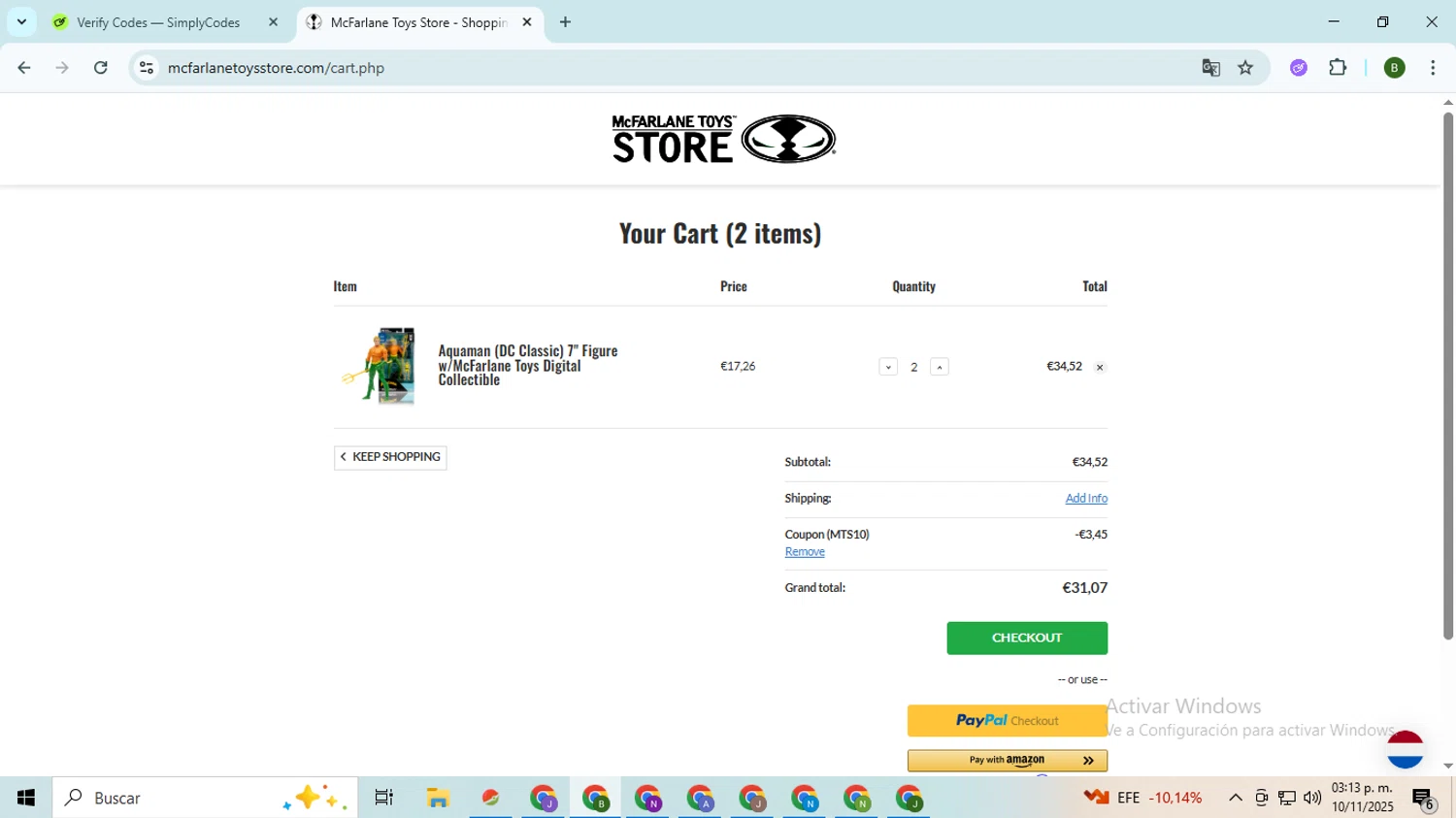
Task: Click the taskbar Buscar search box
Action: [x=205, y=798]
